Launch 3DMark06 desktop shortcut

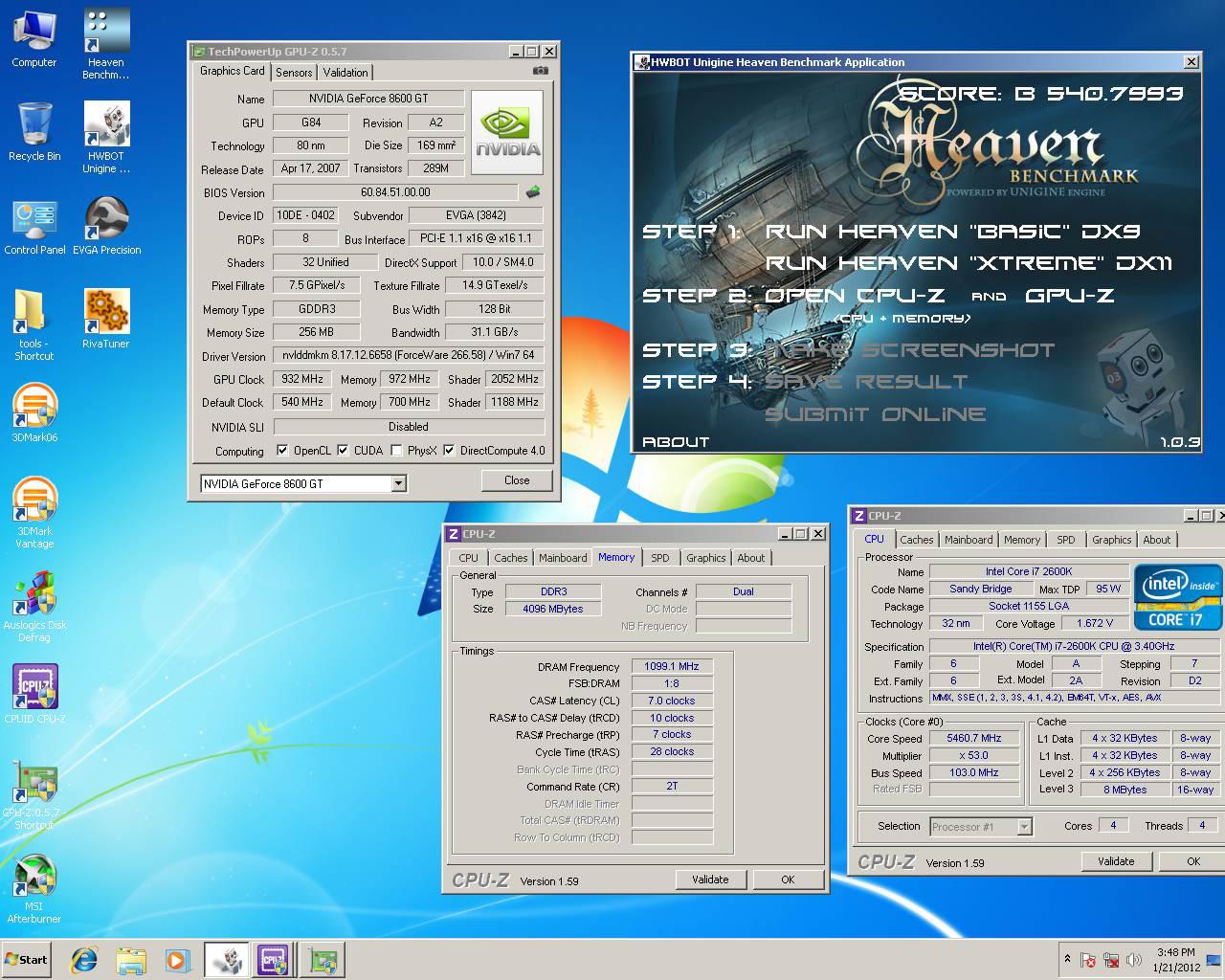click(34, 413)
